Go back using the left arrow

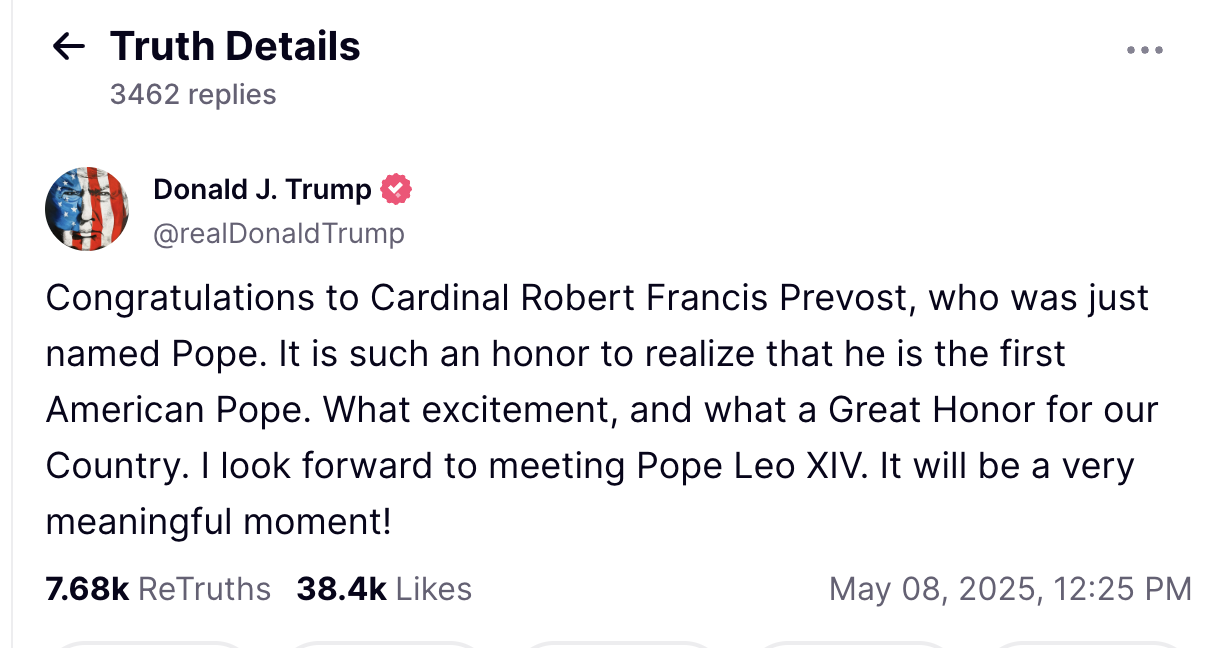pyautogui.click(x=68, y=46)
